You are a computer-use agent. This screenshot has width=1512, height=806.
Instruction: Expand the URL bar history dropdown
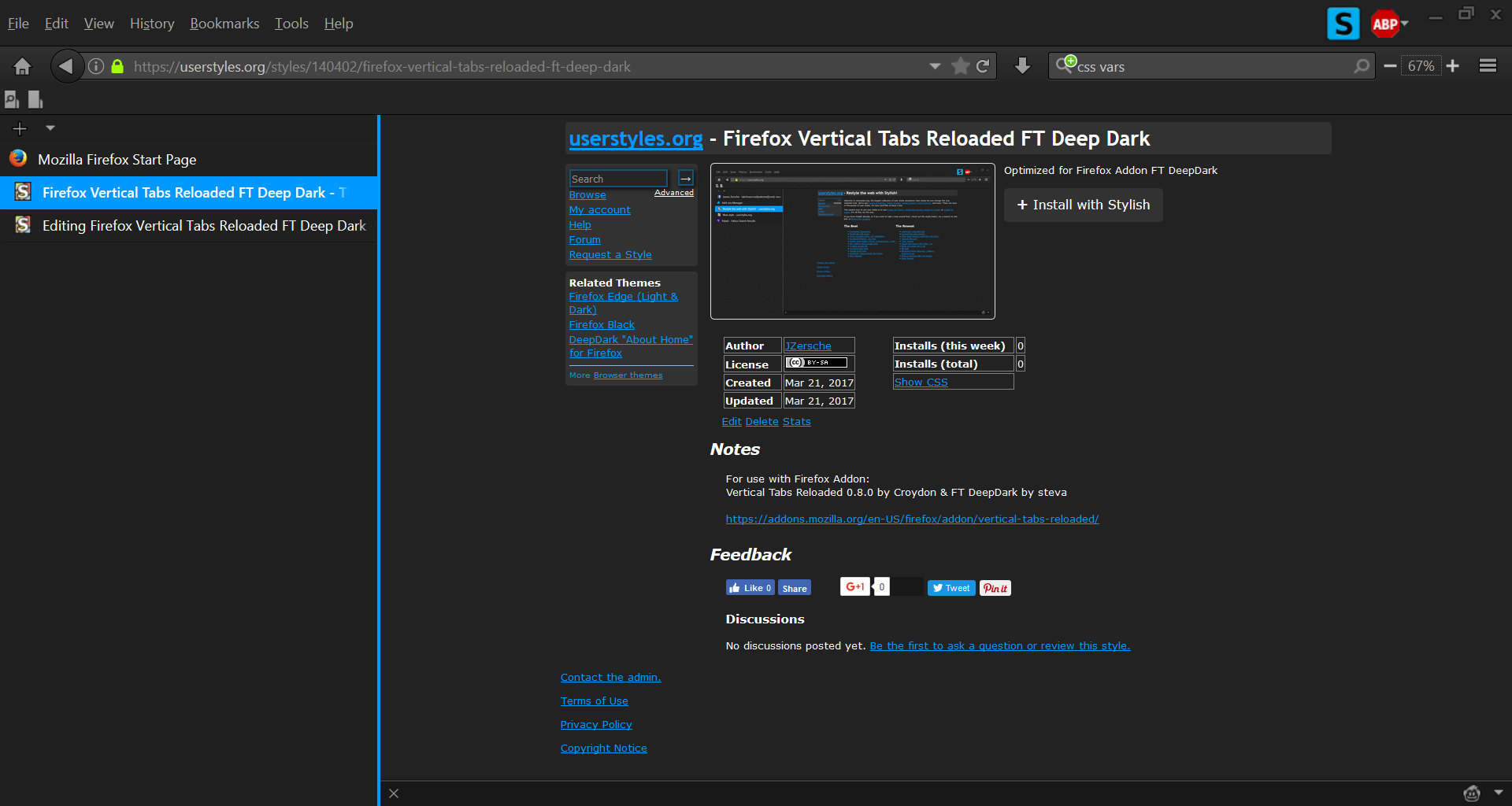tap(935, 66)
